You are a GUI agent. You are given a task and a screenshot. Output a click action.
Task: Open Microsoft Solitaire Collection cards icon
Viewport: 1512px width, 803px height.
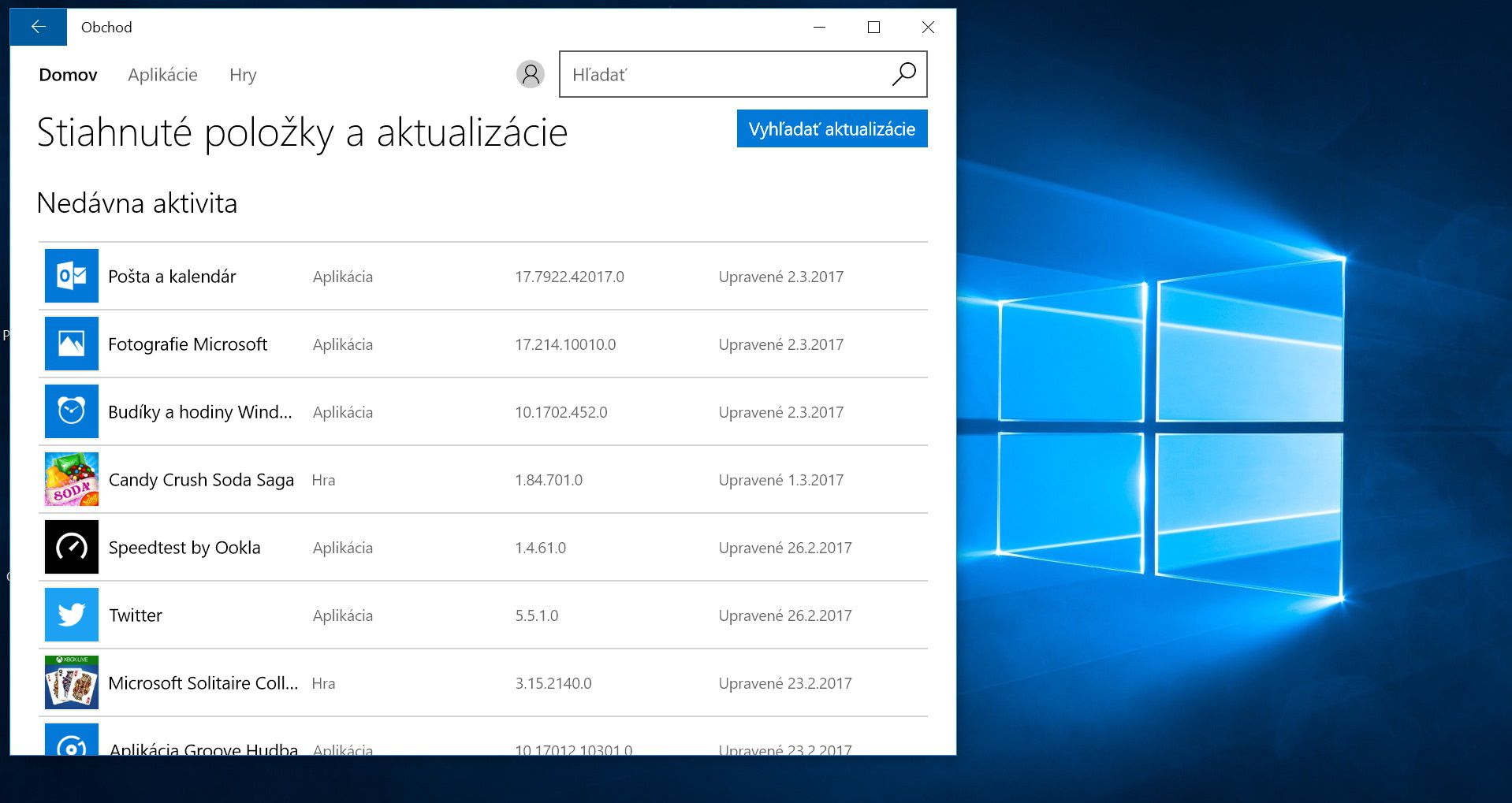(x=72, y=682)
